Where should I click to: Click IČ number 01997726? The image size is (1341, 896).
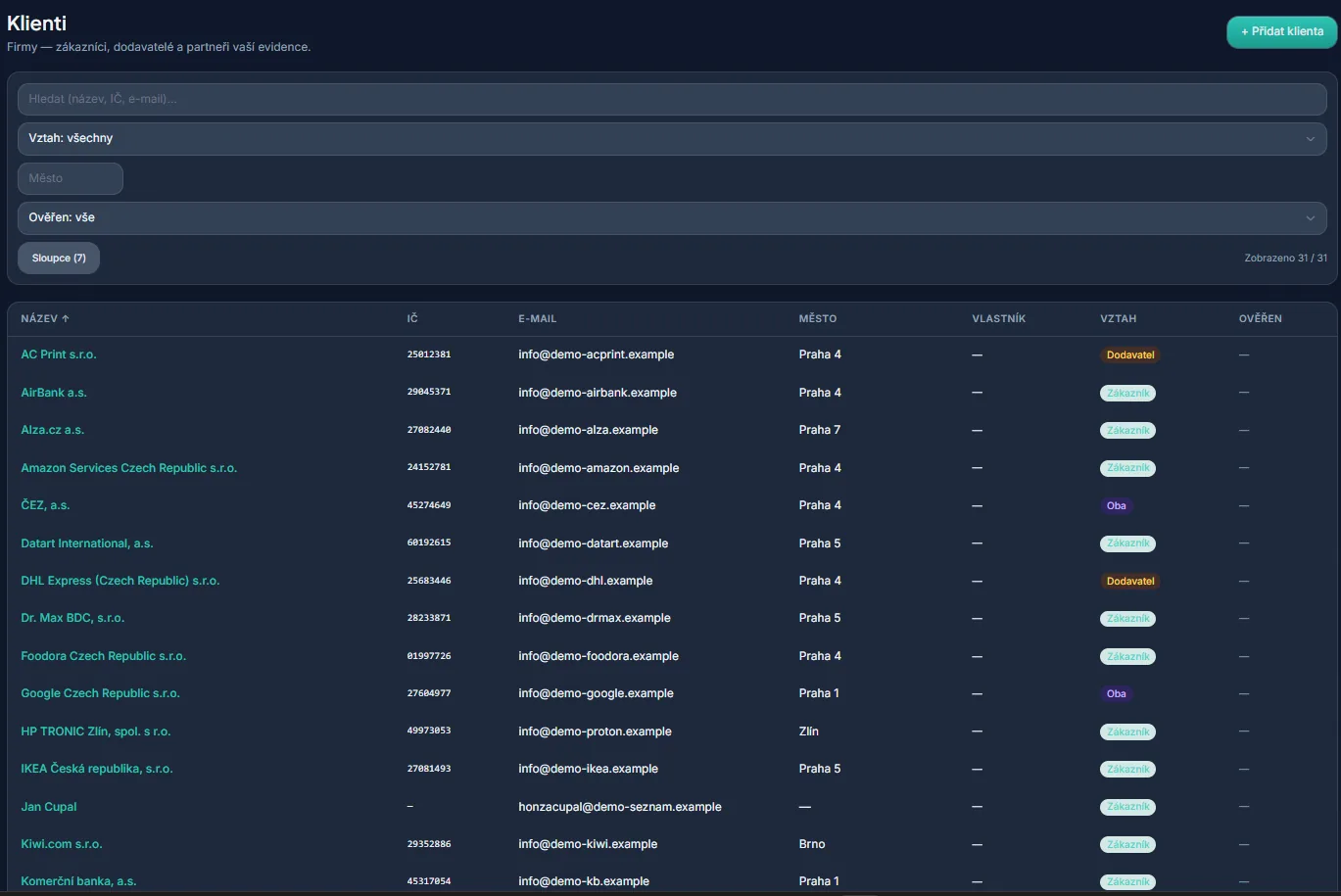(429, 656)
